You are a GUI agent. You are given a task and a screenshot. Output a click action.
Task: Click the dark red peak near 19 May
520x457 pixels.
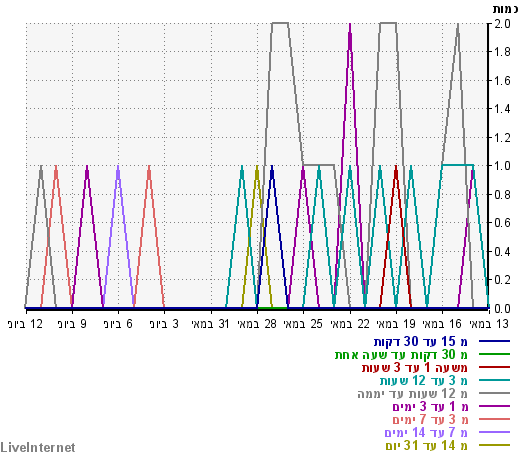pos(396,167)
